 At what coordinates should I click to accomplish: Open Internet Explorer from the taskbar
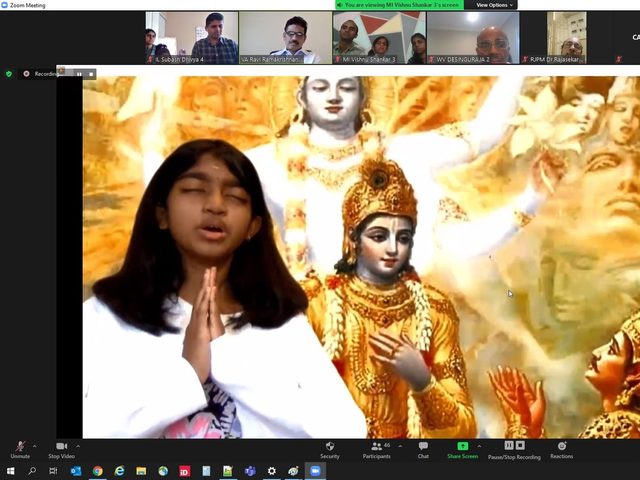point(119,471)
